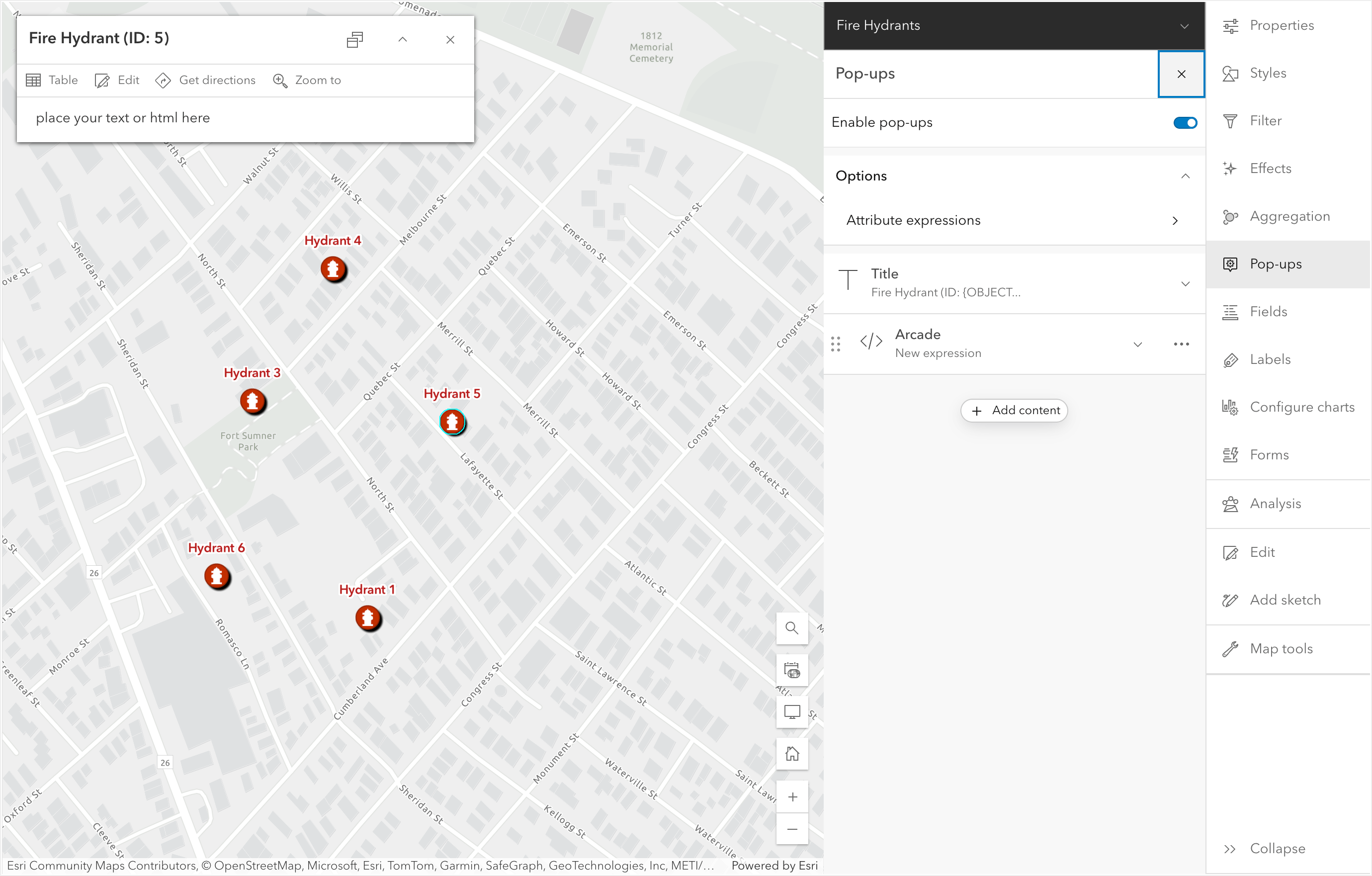The height and width of the screenshot is (876, 1372).
Task: Open the Fire Hydrants layer dropdown
Action: point(1185,25)
